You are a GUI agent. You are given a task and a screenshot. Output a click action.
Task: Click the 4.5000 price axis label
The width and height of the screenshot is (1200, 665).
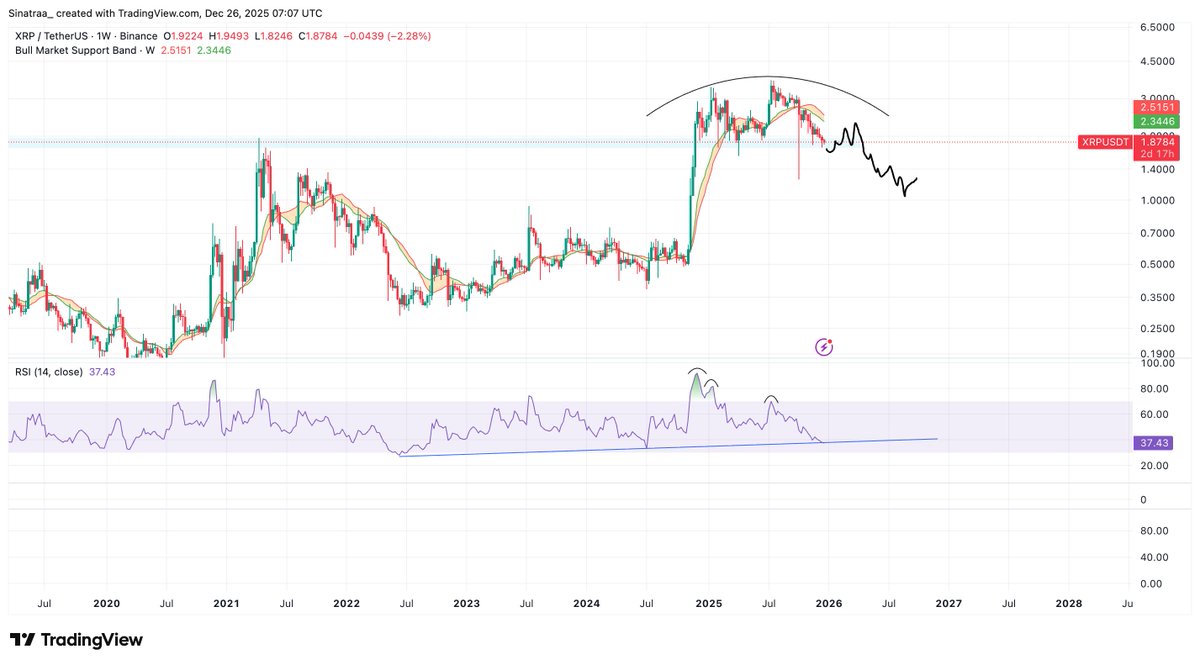tap(1158, 62)
